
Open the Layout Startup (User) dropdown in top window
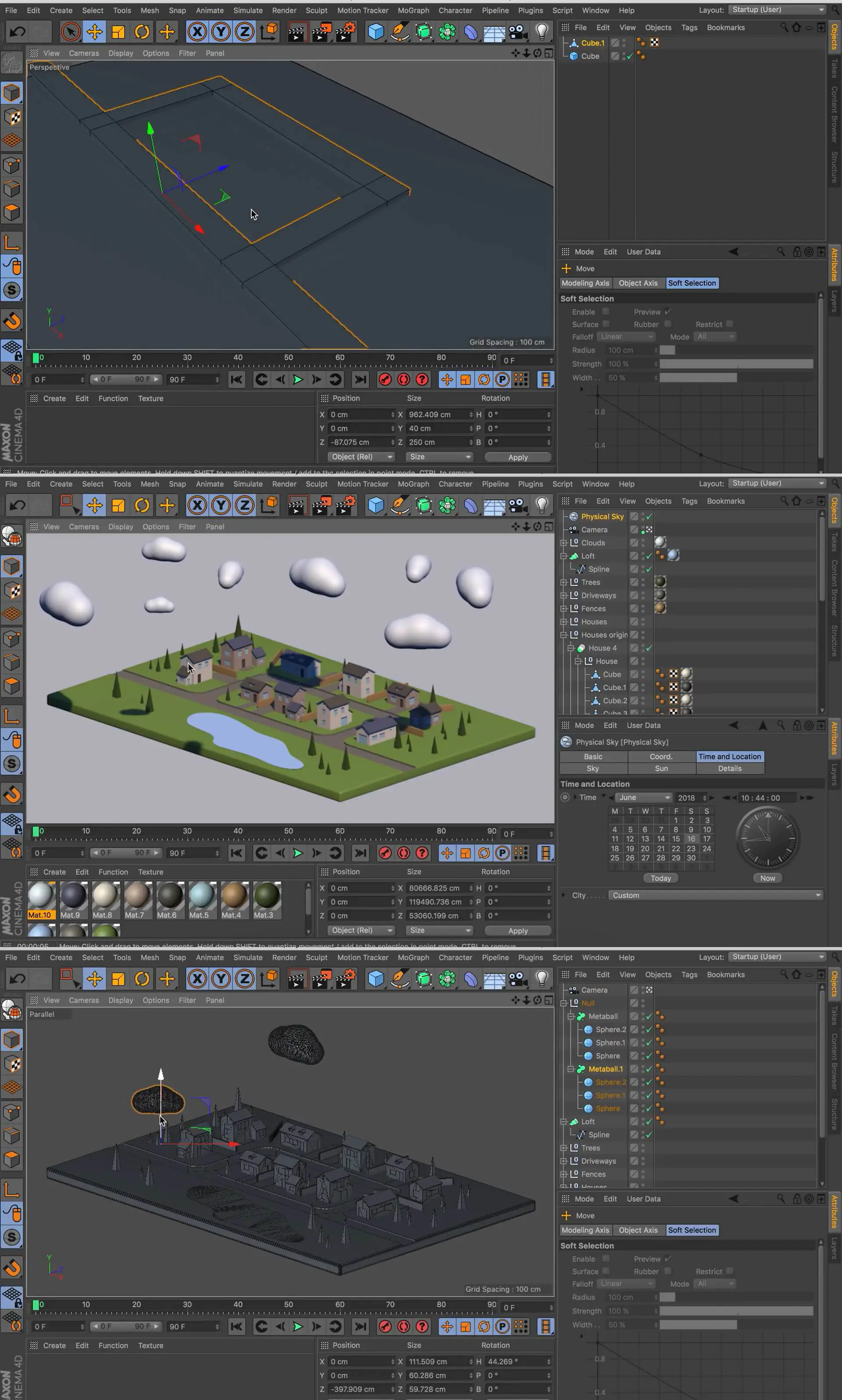click(x=777, y=10)
